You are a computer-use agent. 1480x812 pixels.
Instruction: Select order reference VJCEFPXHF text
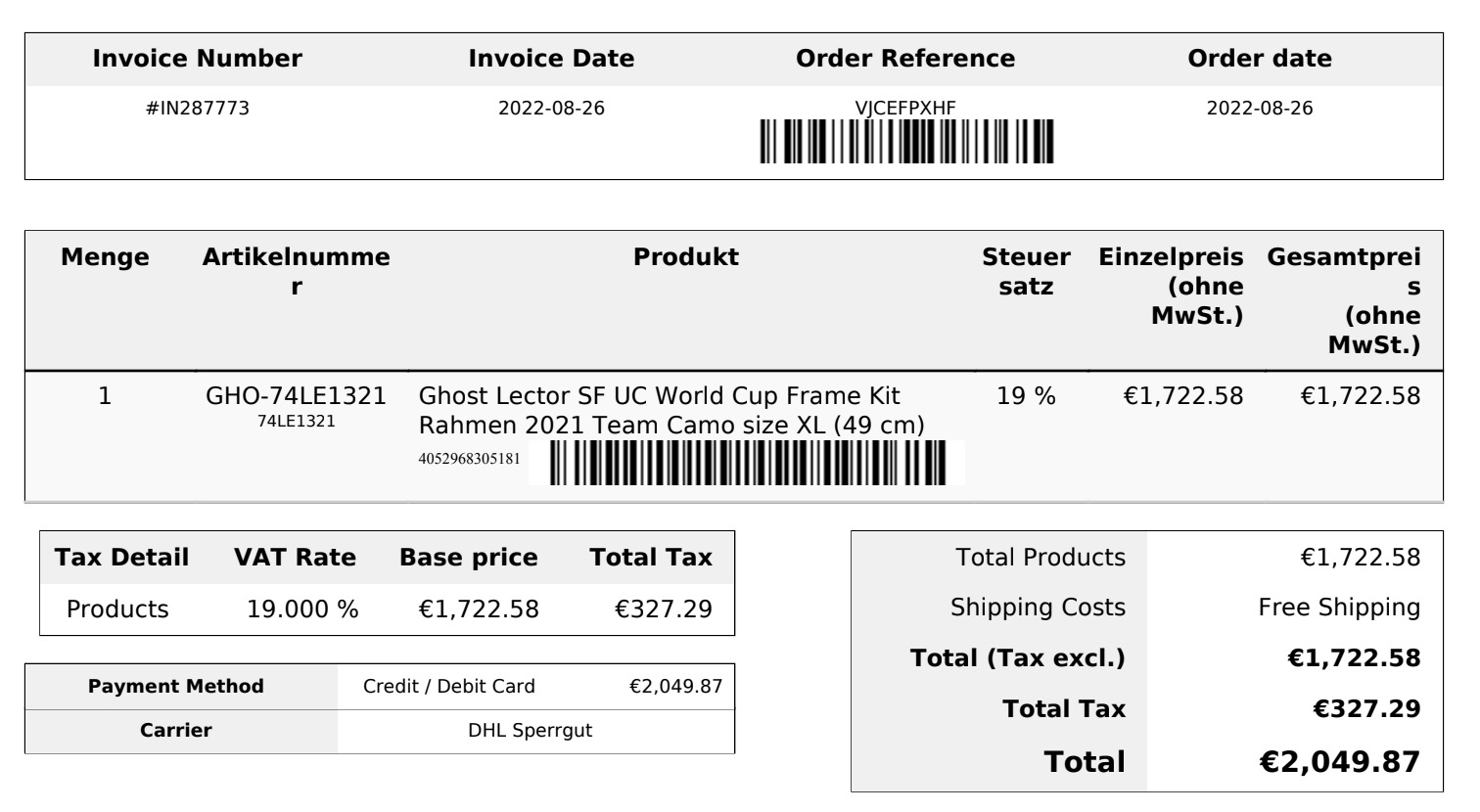click(905, 109)
